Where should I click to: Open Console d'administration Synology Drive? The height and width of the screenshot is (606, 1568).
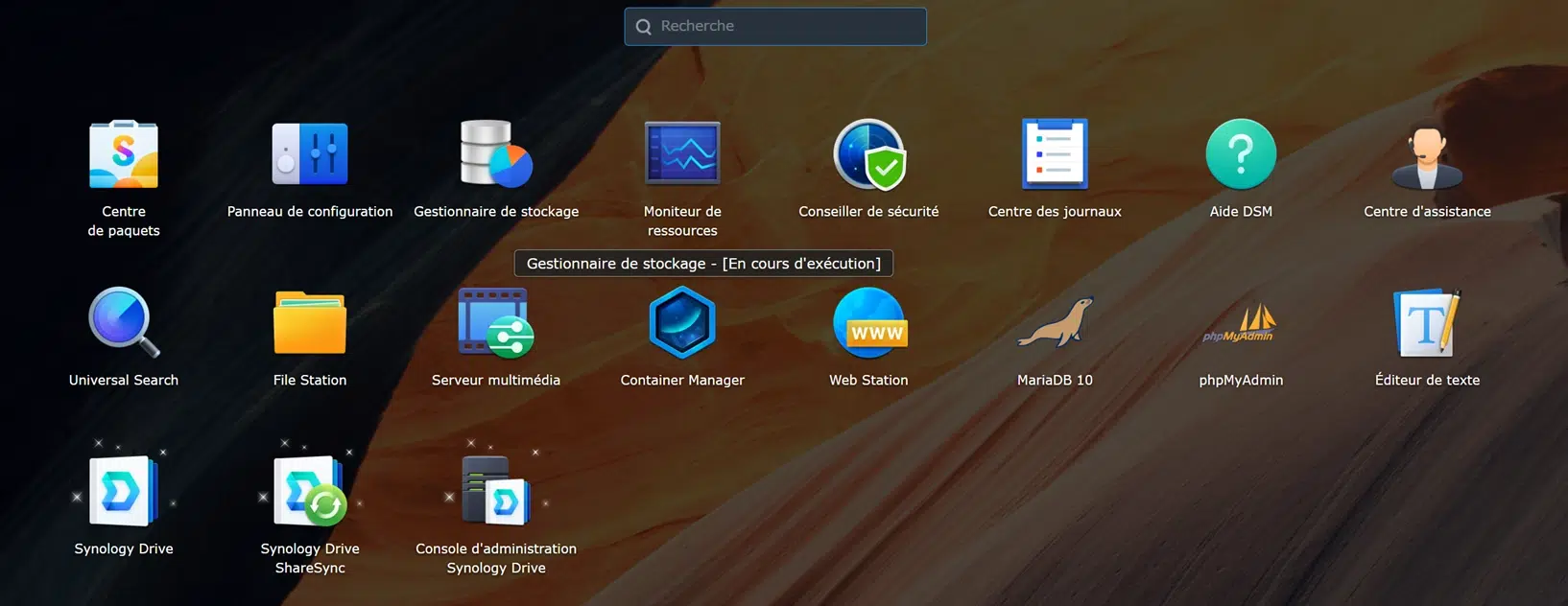click(496, 491)
